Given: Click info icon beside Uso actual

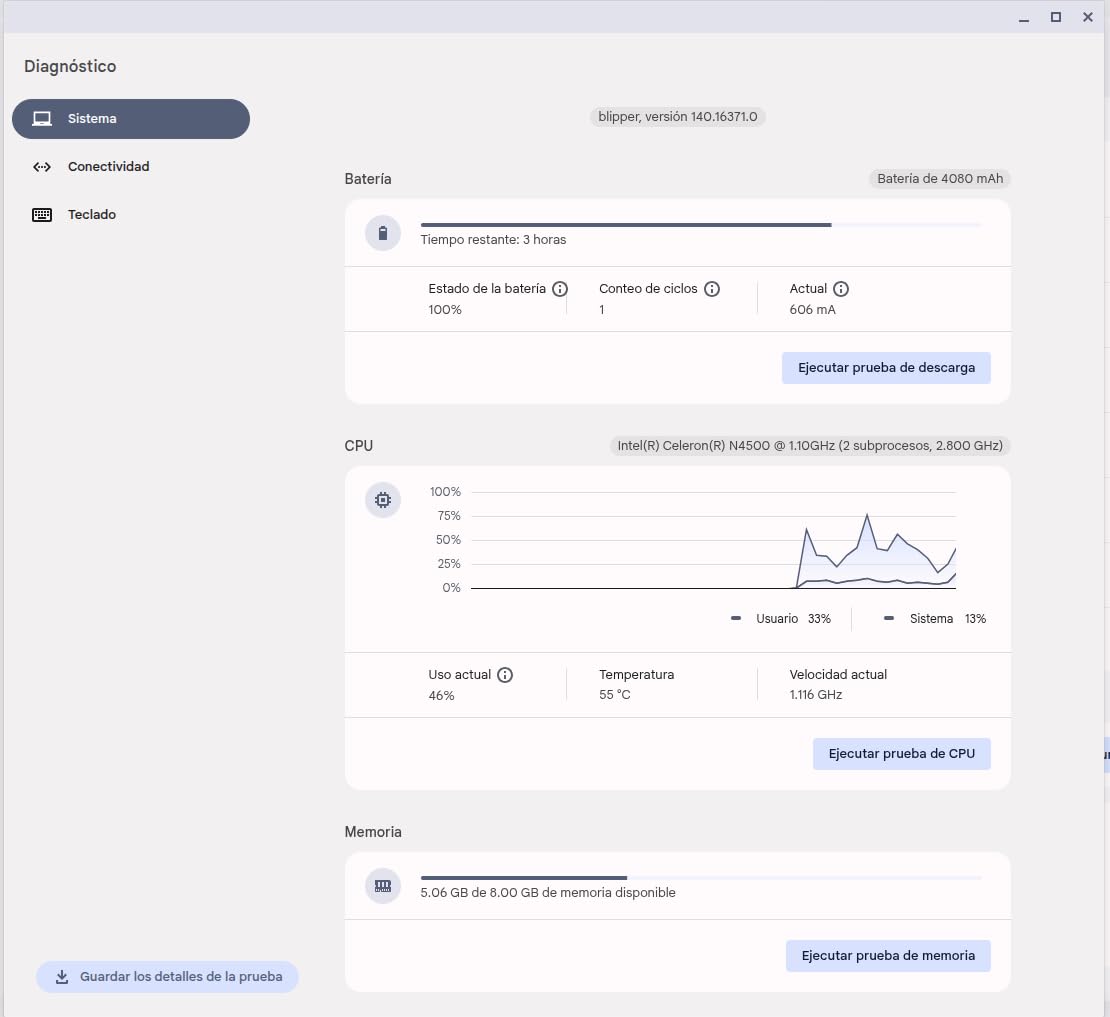Looking at the screenshot, I should [x=505, y=675].
